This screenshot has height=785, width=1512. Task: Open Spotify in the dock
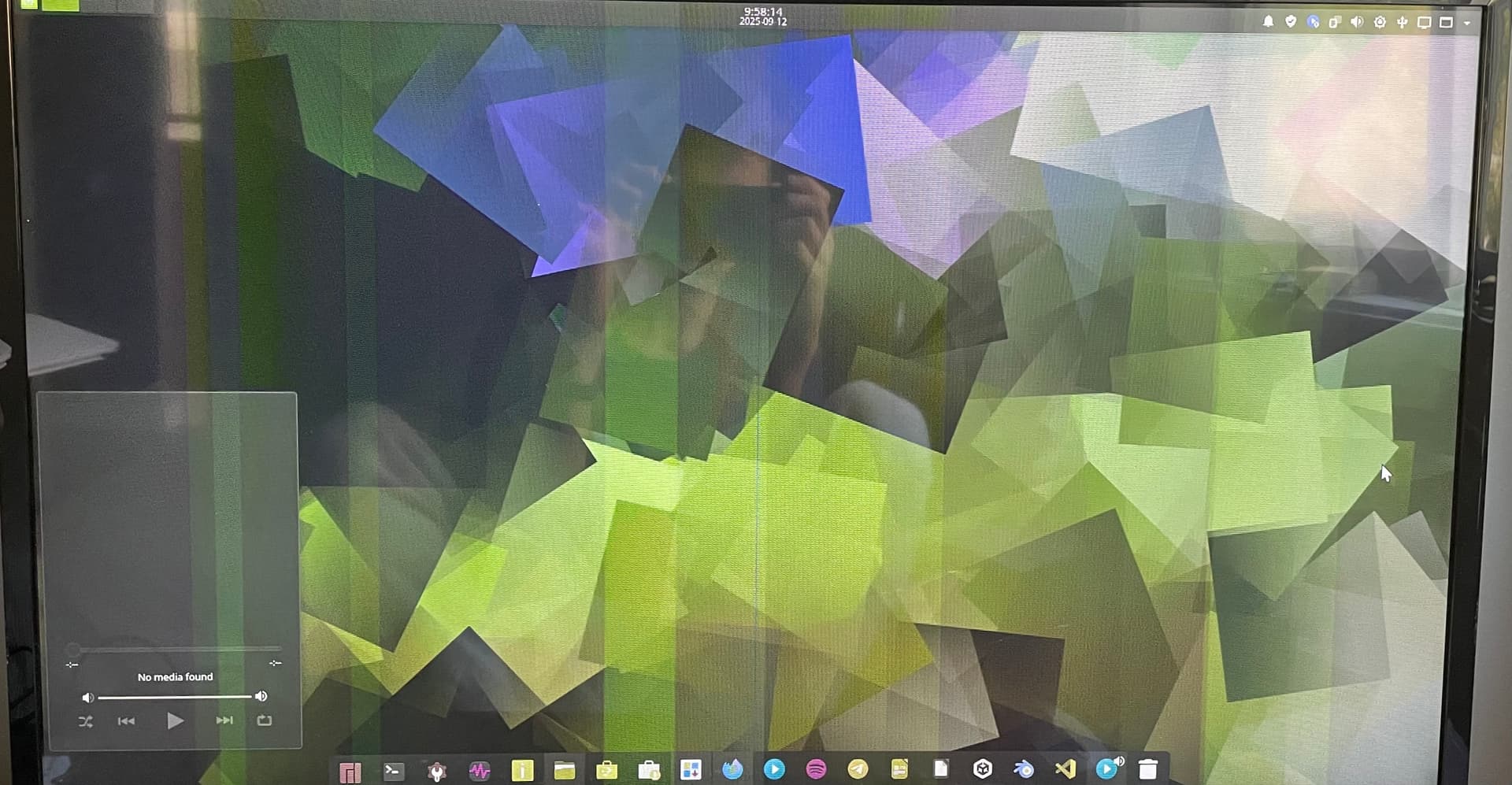pos(816,769)
